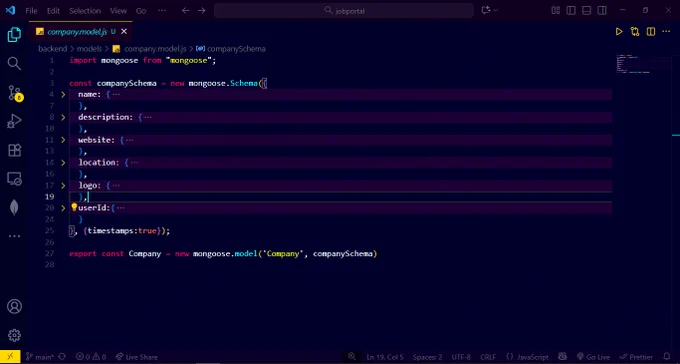Close the company.model.js tab

click(x=124, y=32)
